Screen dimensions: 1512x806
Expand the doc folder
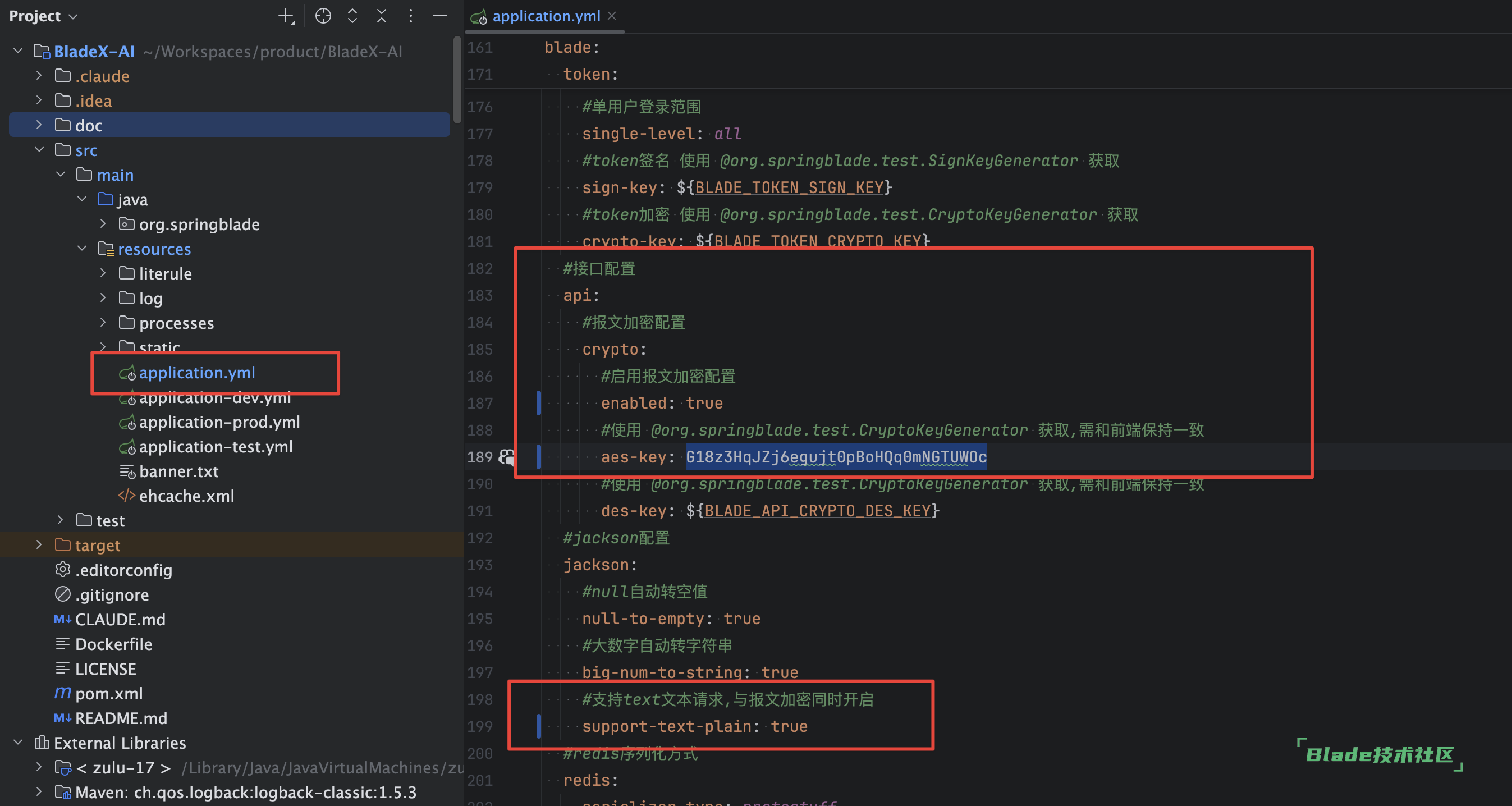tap(39, 125)
